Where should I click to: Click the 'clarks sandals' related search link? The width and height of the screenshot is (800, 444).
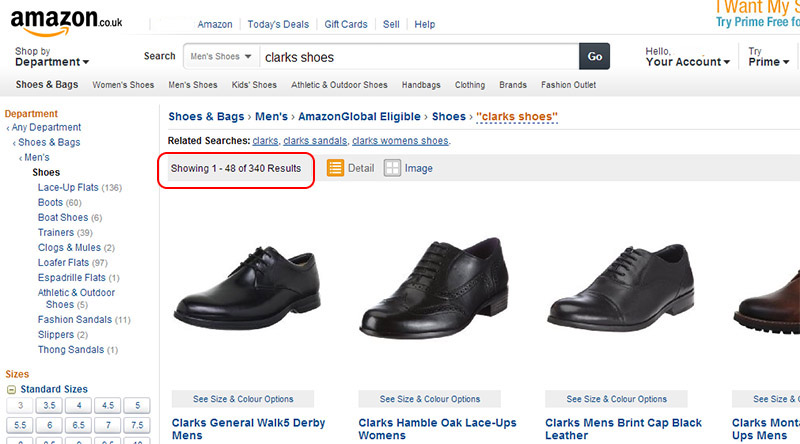(315, 141)
